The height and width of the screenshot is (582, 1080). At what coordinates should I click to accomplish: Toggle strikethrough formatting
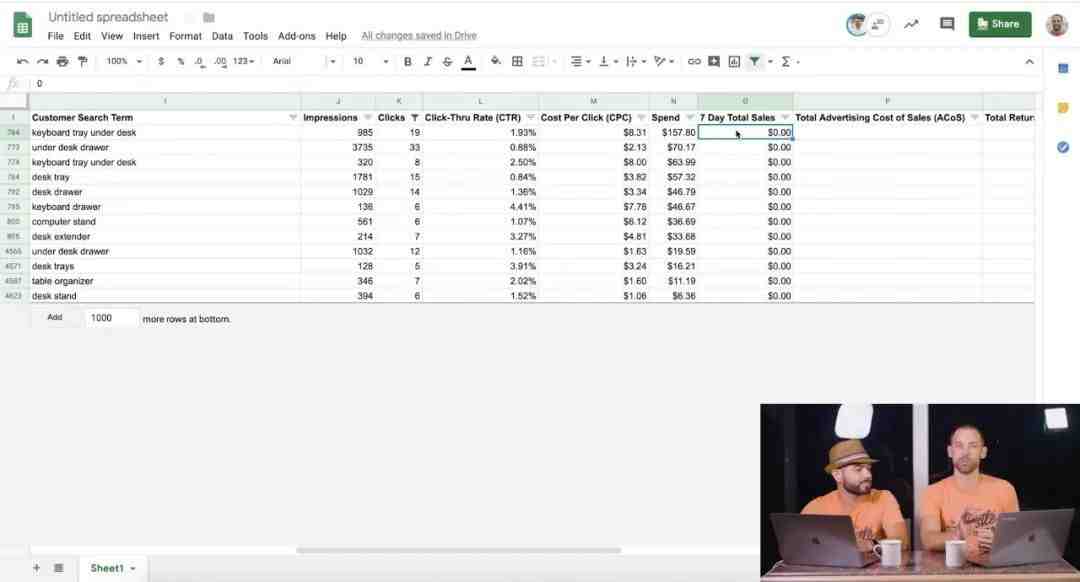[x=447, y=61]
